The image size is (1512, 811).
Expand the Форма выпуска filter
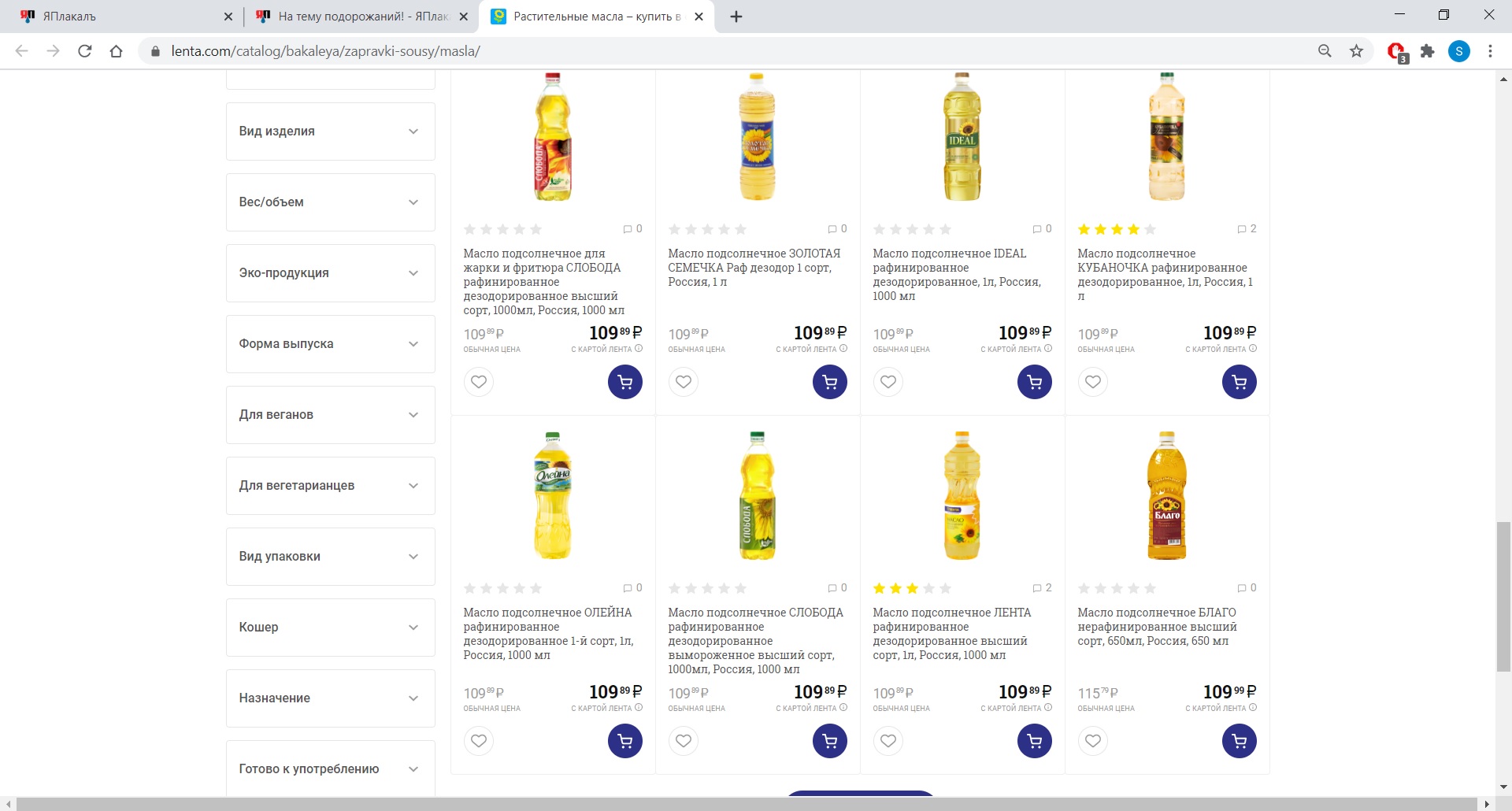coord(331,344)
